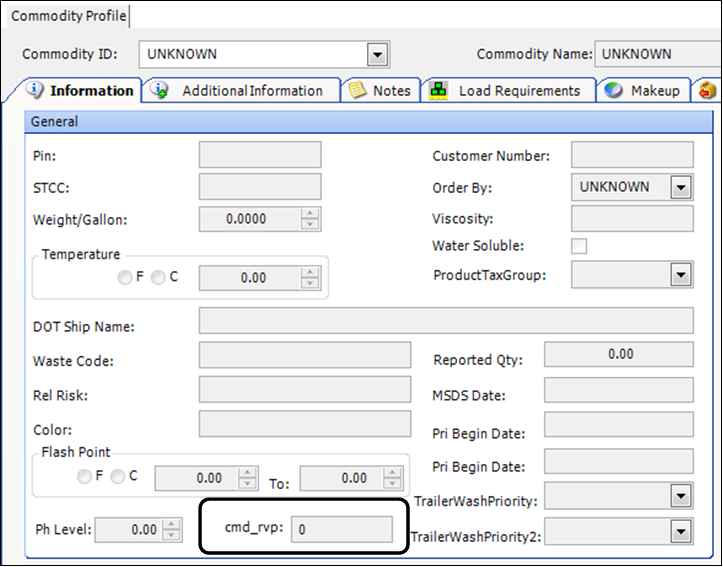723x567 pixels.
Task: Click the first Pri Begin Date field
Action: (x=619, y=425)
